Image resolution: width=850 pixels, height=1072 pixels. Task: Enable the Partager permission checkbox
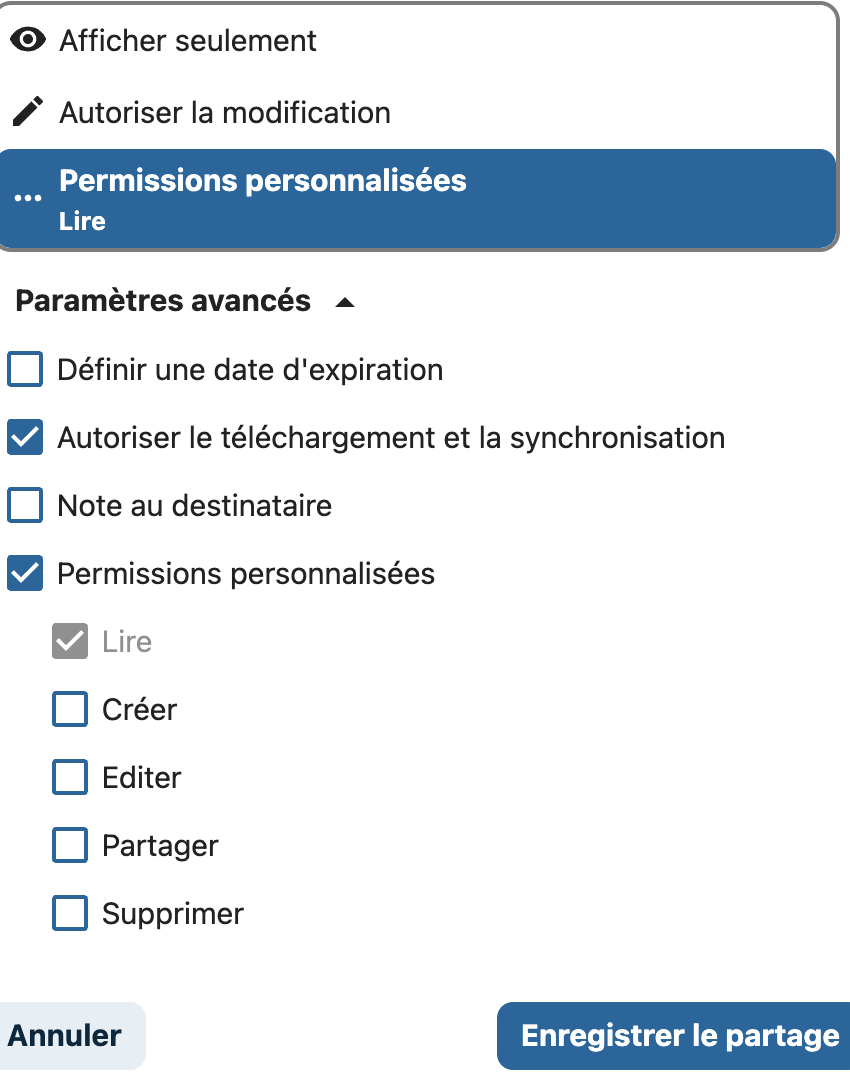pyautogui.click(x=70, y=845)
